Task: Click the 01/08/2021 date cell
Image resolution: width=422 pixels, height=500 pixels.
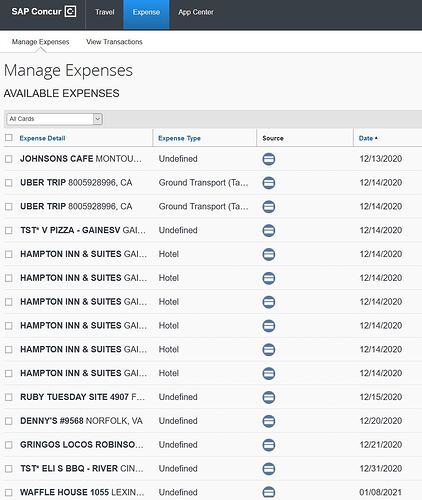Action: pyautogui.click(x=381, y=492)
